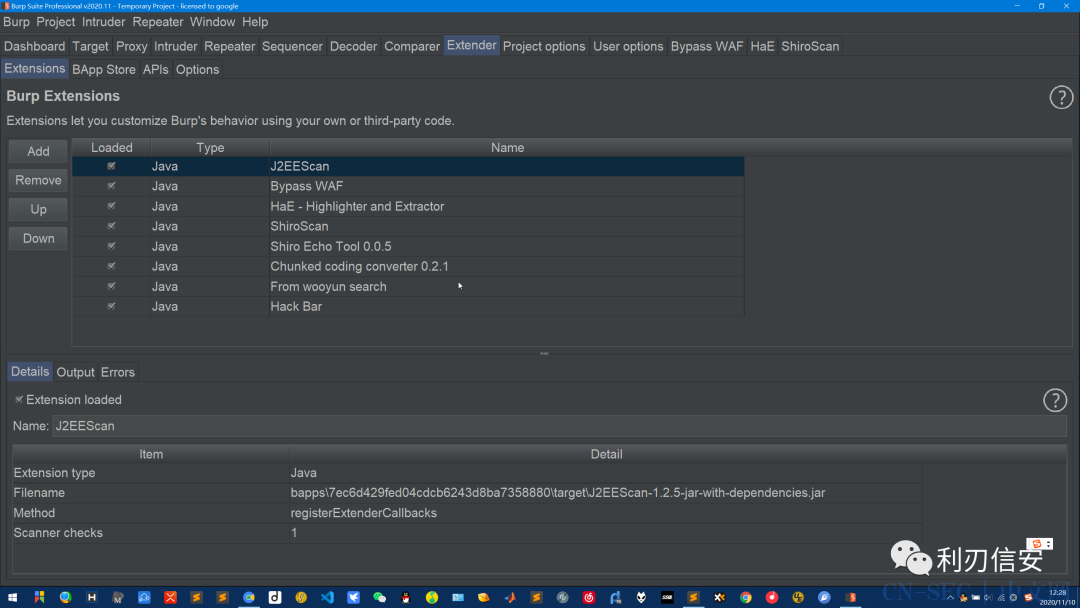Switch to the Comparer tab
The image size is (1080, 608).
pos(412,46)
